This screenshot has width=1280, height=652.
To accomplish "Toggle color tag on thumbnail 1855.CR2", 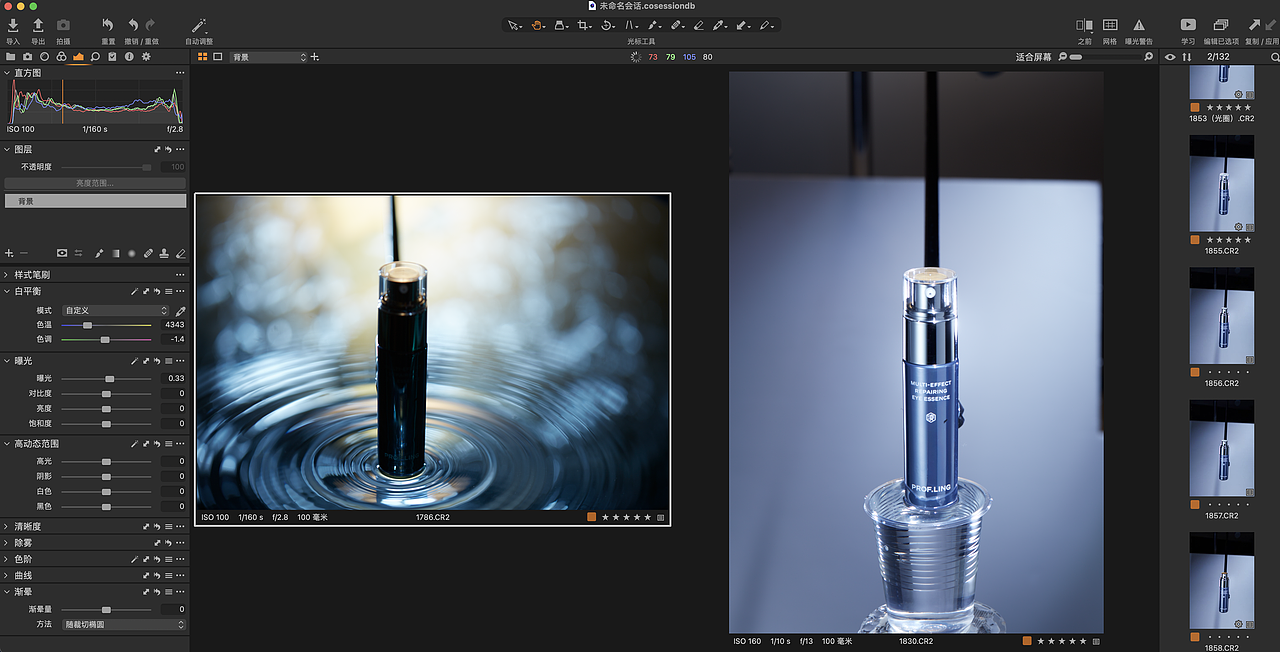I will 1194,240.
